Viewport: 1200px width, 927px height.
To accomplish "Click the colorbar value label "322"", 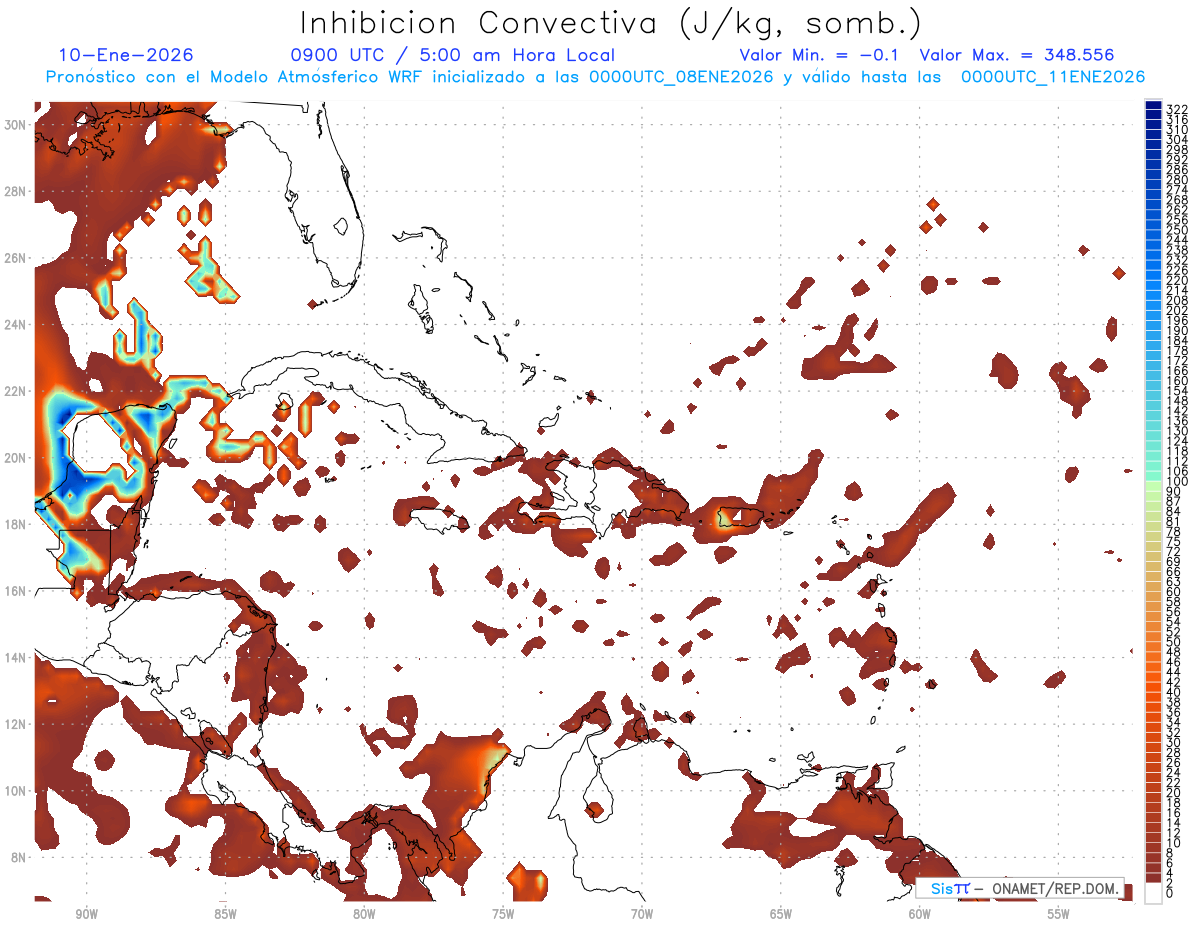I will pos(1176,108).
